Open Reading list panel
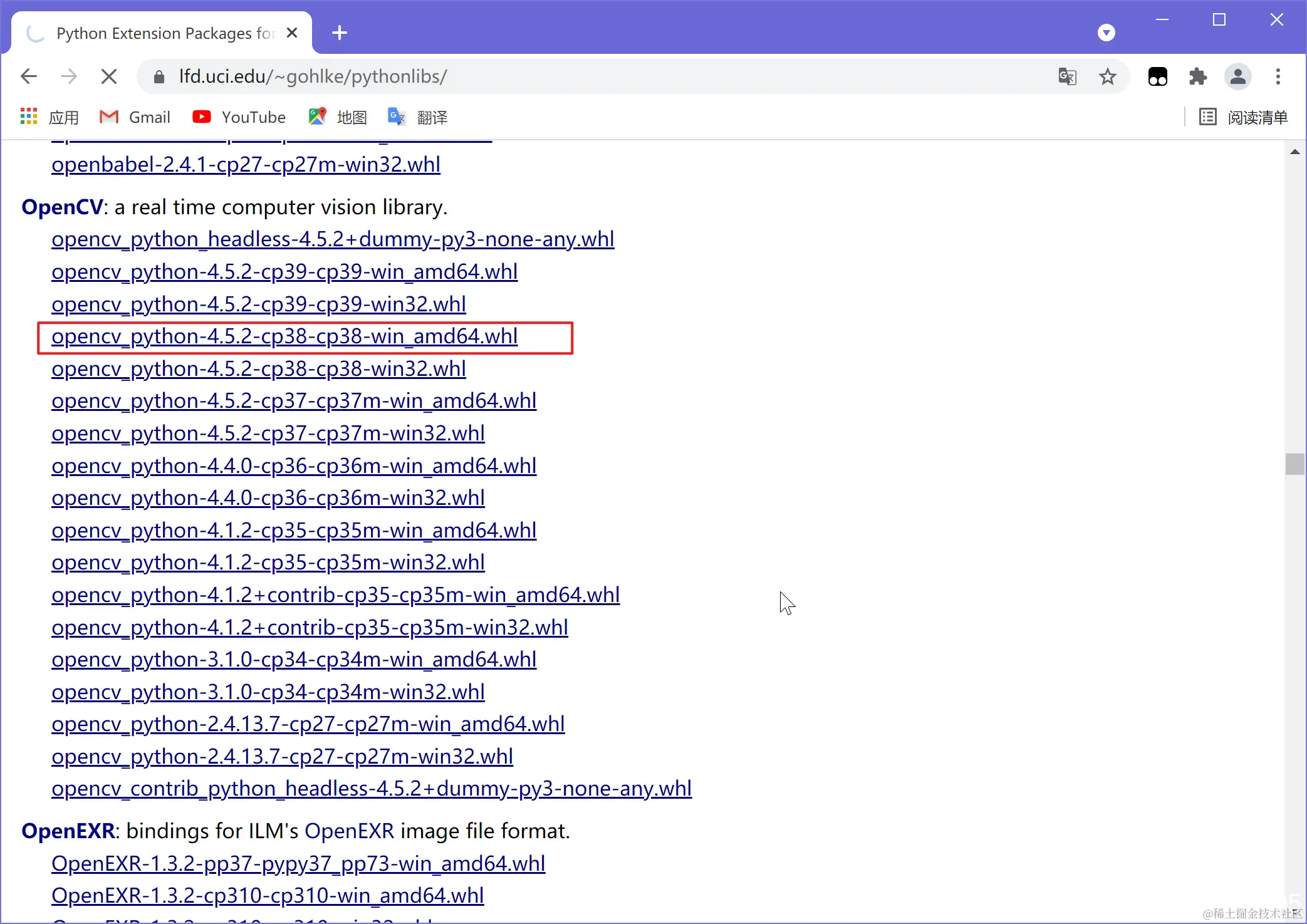Image resolution: width=1307 pixels, height=924 pixels. (x=1243, y=117)
